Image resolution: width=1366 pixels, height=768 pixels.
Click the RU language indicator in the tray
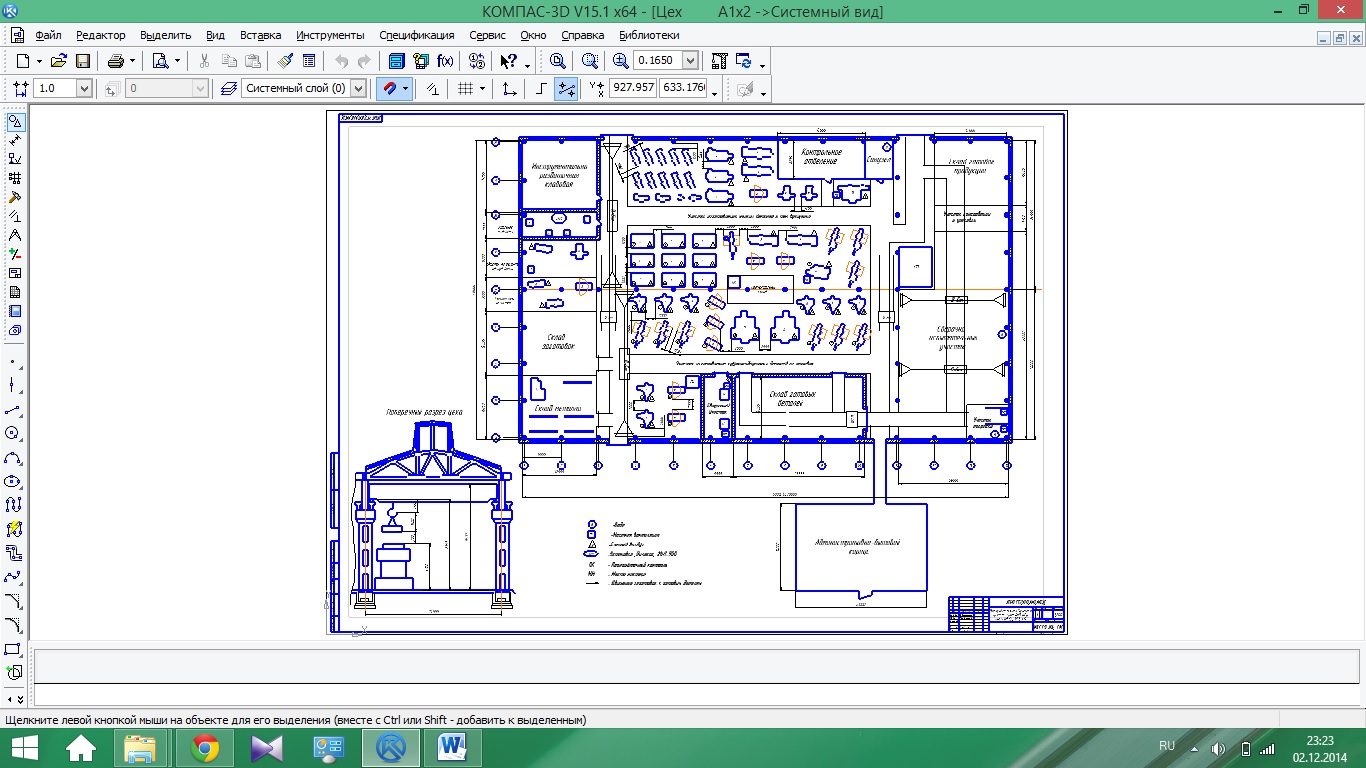point(1166,746)
